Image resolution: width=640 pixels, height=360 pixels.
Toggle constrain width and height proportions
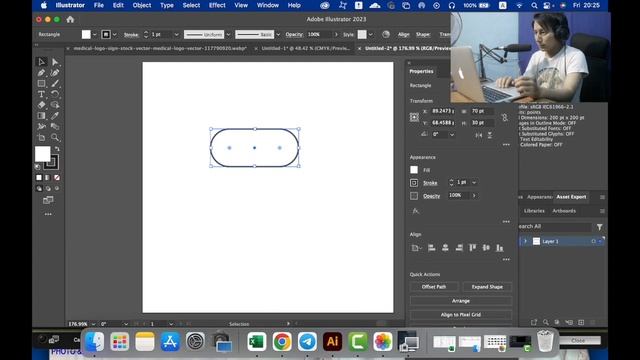point(505,118)
